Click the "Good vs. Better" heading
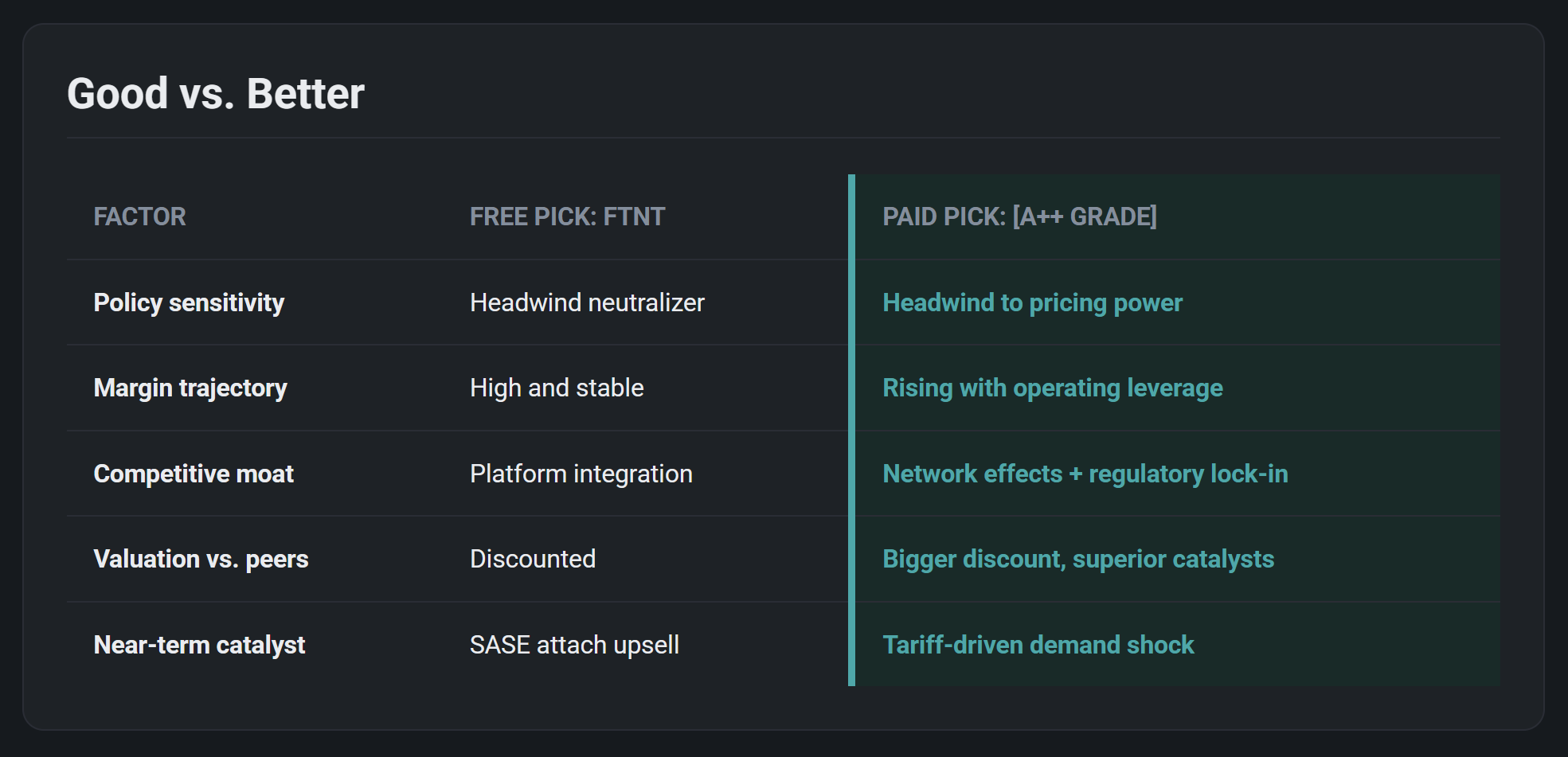The height and width of the screenshot is (757, 1568). 216,94
